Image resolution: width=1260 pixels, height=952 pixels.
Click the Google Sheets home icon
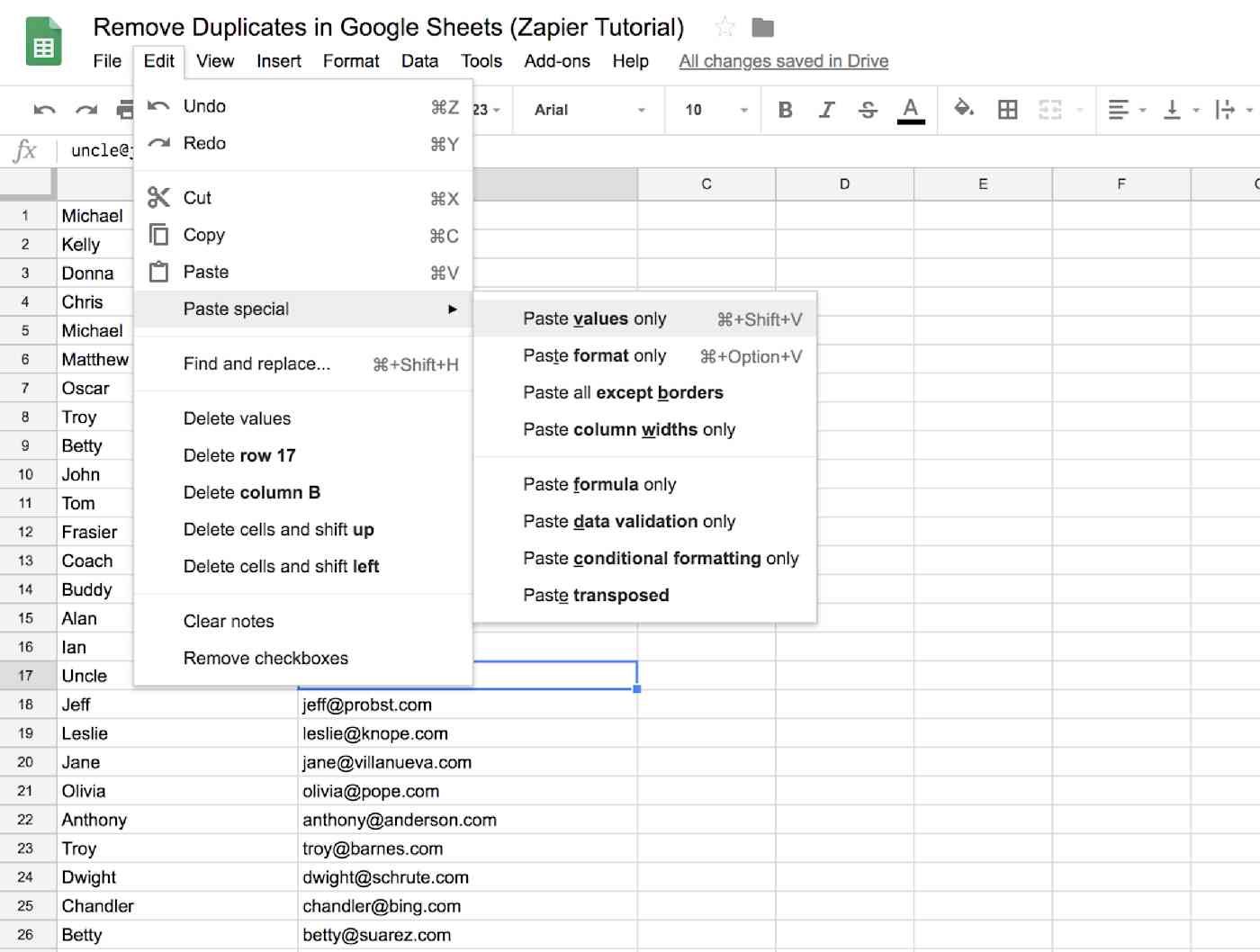[43, 41]
